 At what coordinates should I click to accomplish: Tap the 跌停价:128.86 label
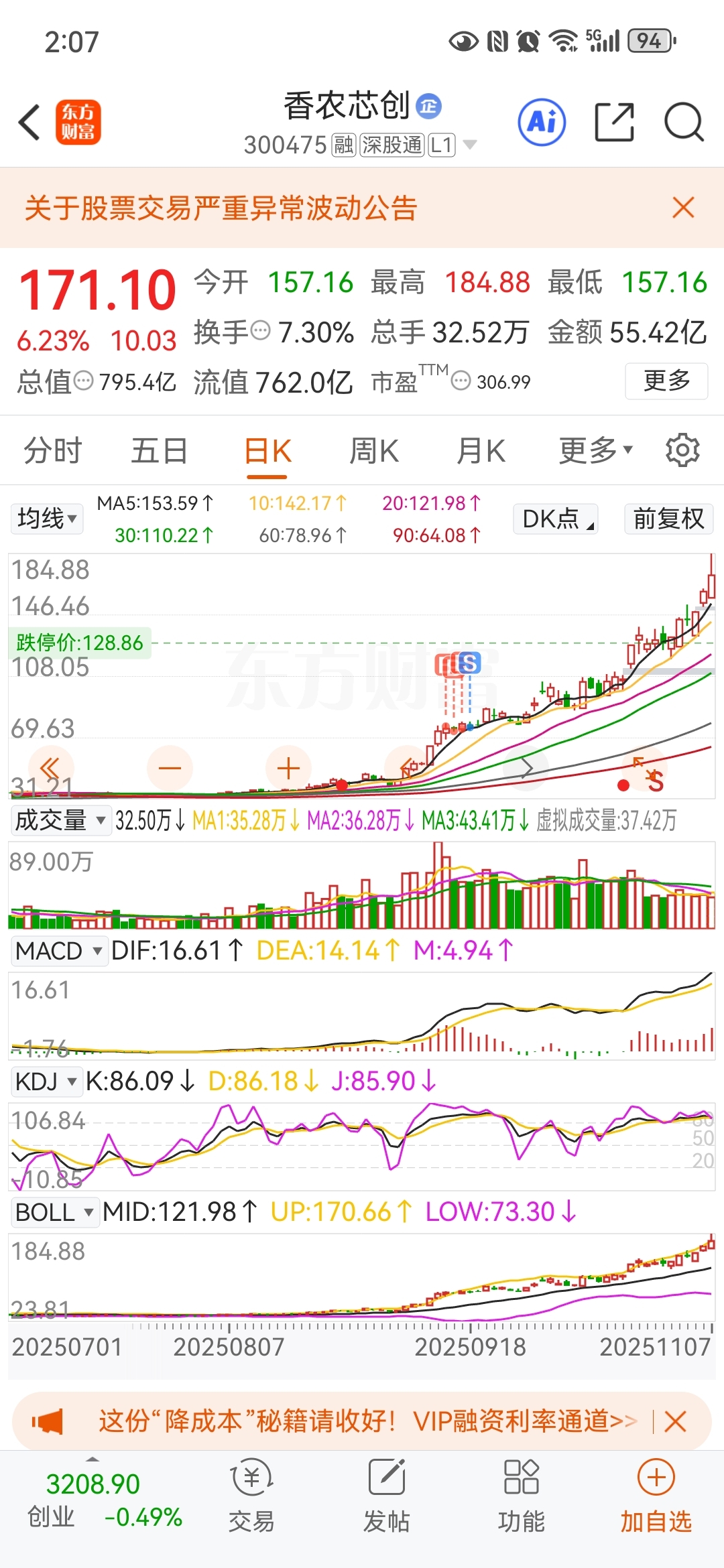pos(80,643)
